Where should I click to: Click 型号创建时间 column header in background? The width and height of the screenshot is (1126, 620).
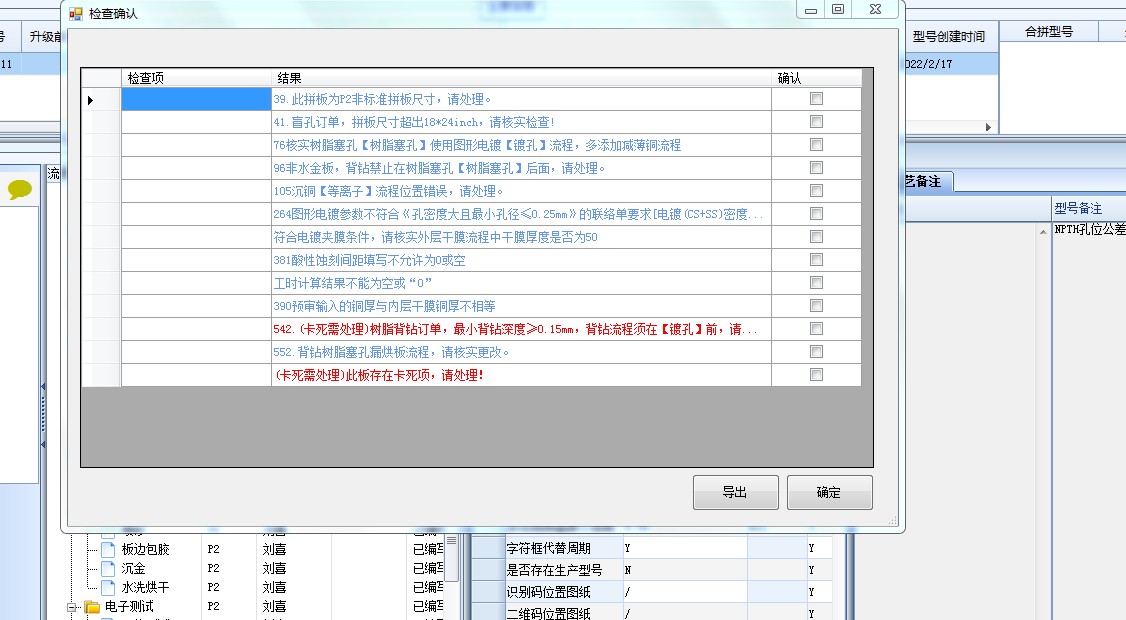point(949,37)
